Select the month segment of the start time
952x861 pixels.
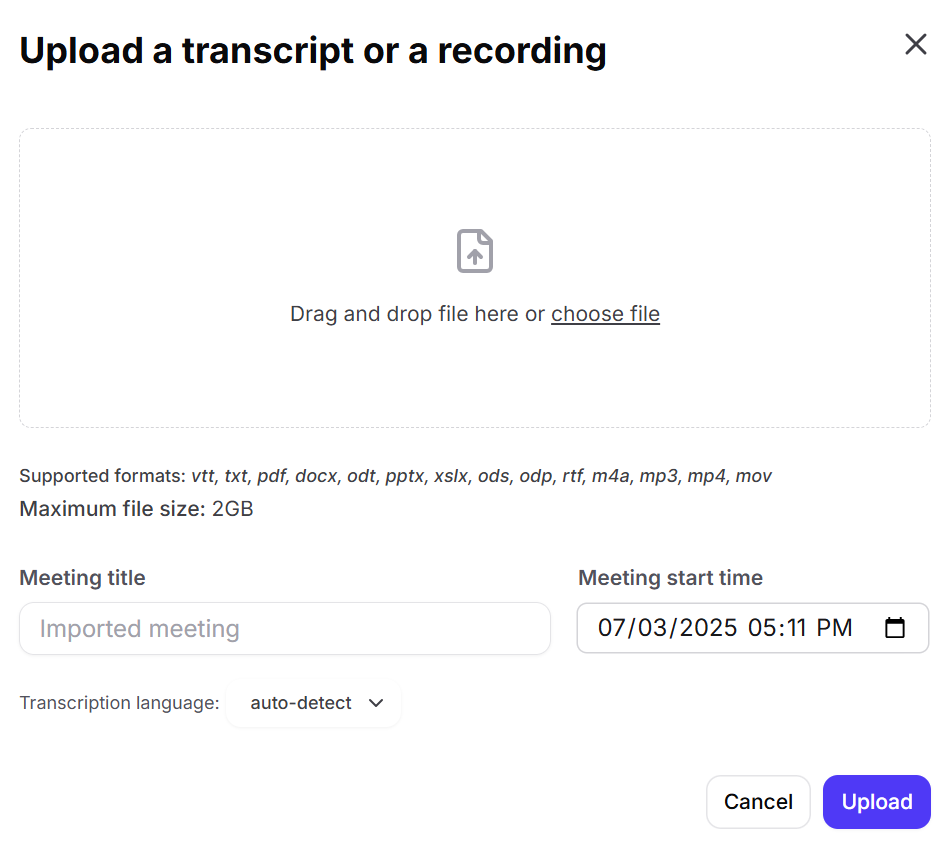tap(611, 628)
